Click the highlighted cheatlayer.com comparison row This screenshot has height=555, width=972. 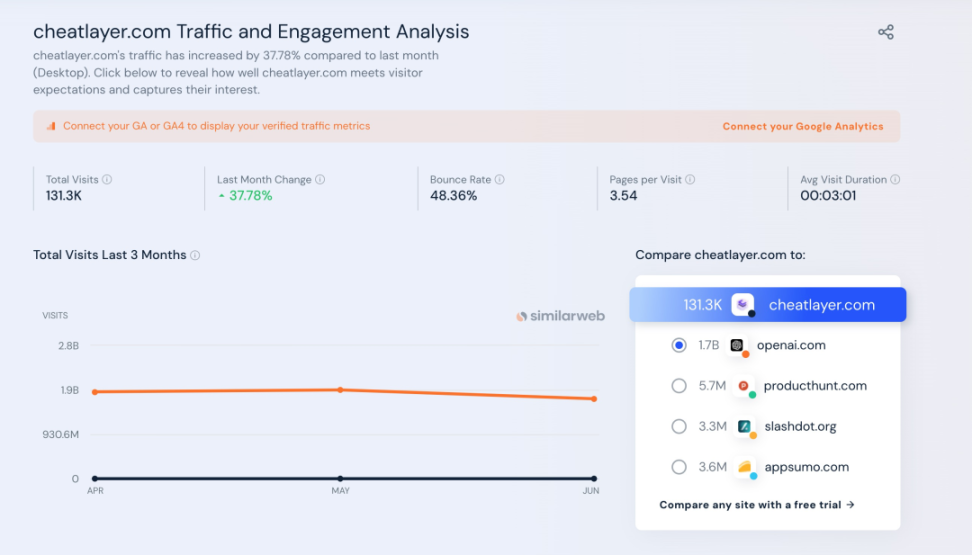(767, 305)
